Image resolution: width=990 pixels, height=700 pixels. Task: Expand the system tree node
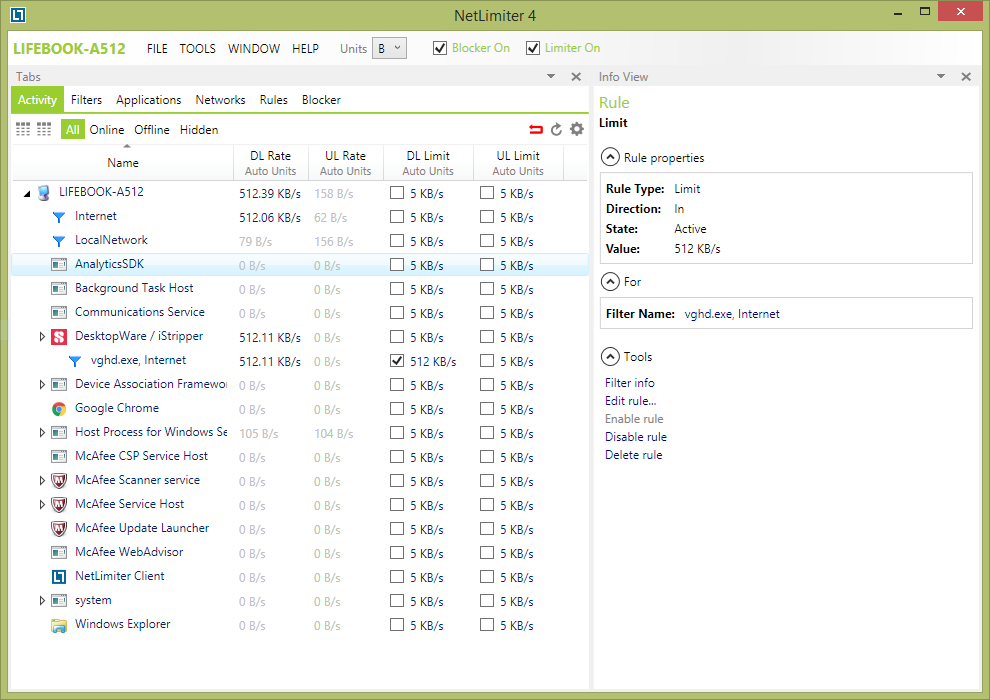tap(42, 600)
